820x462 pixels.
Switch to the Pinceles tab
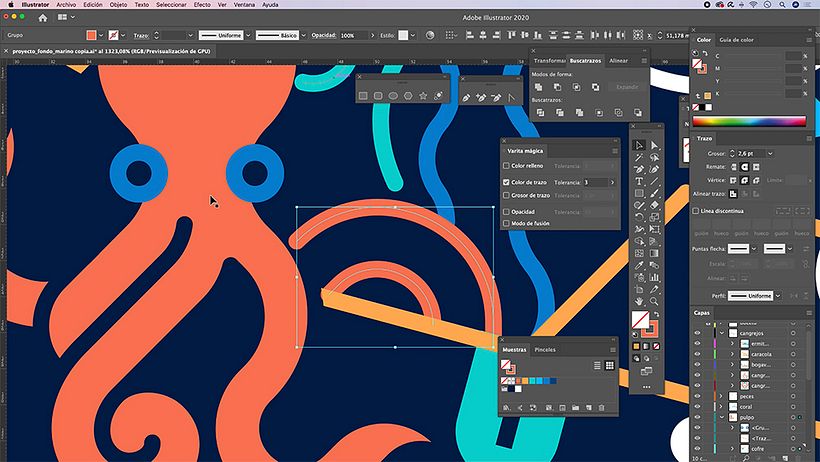[545, 350]
